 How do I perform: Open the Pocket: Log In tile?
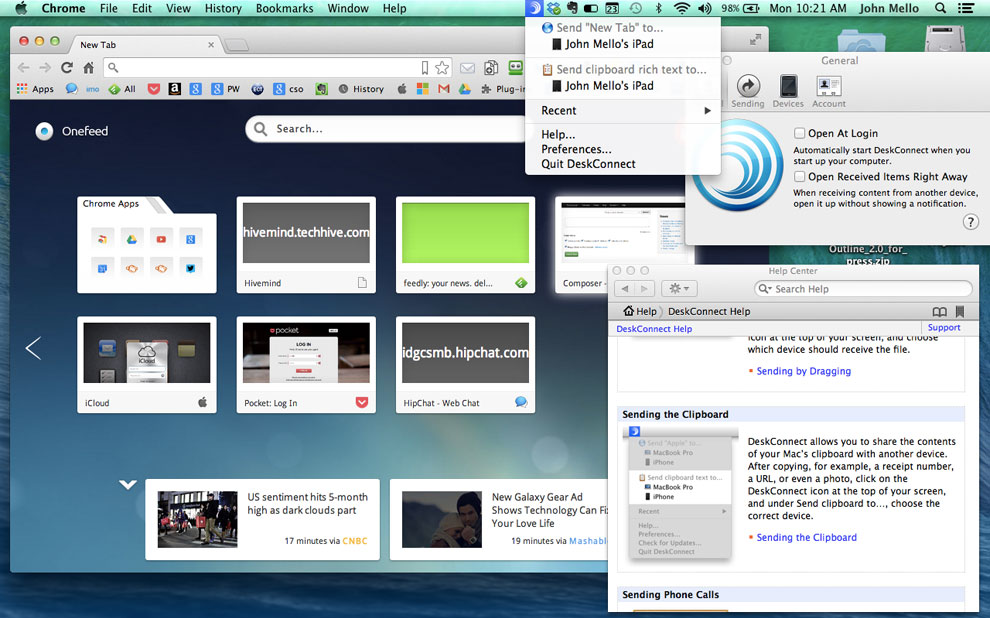point(306,365)
